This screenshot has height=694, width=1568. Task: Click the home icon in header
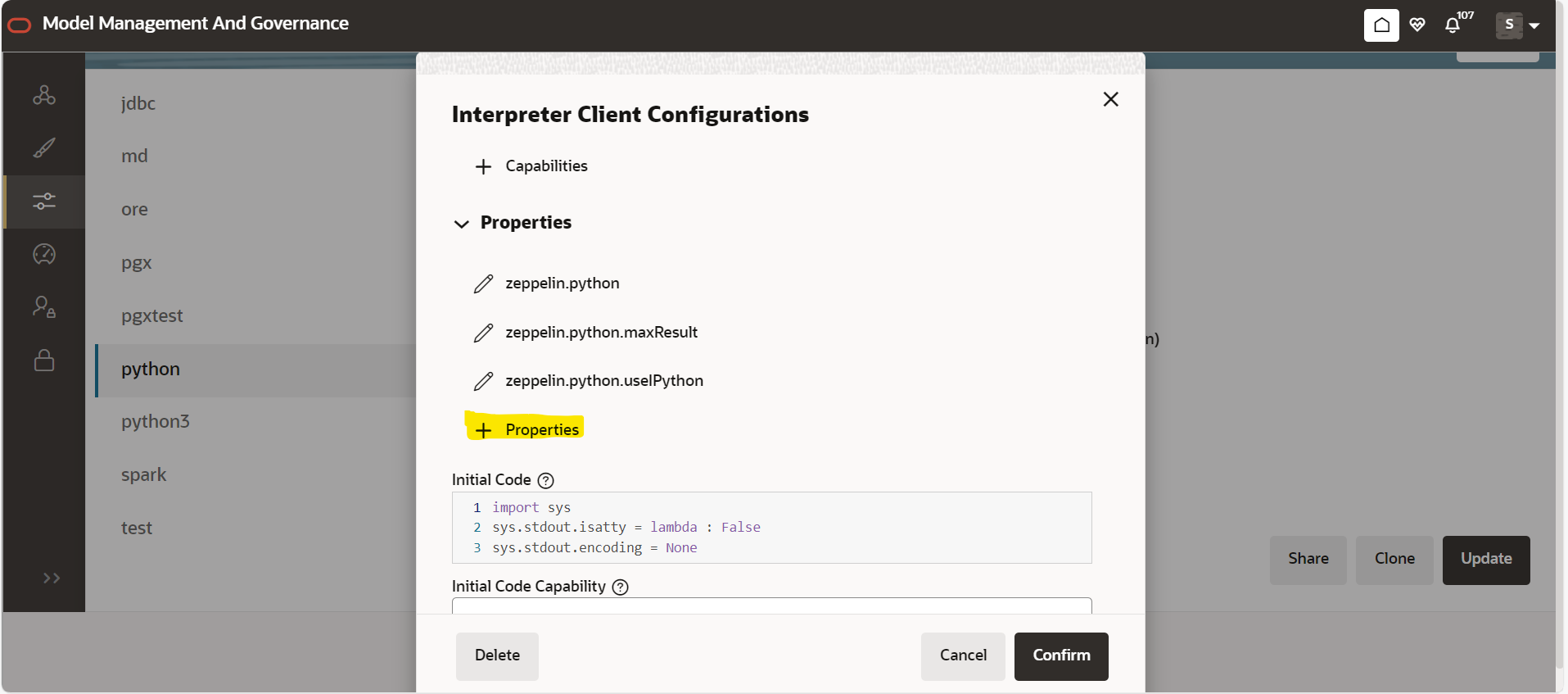[1381, 25]
